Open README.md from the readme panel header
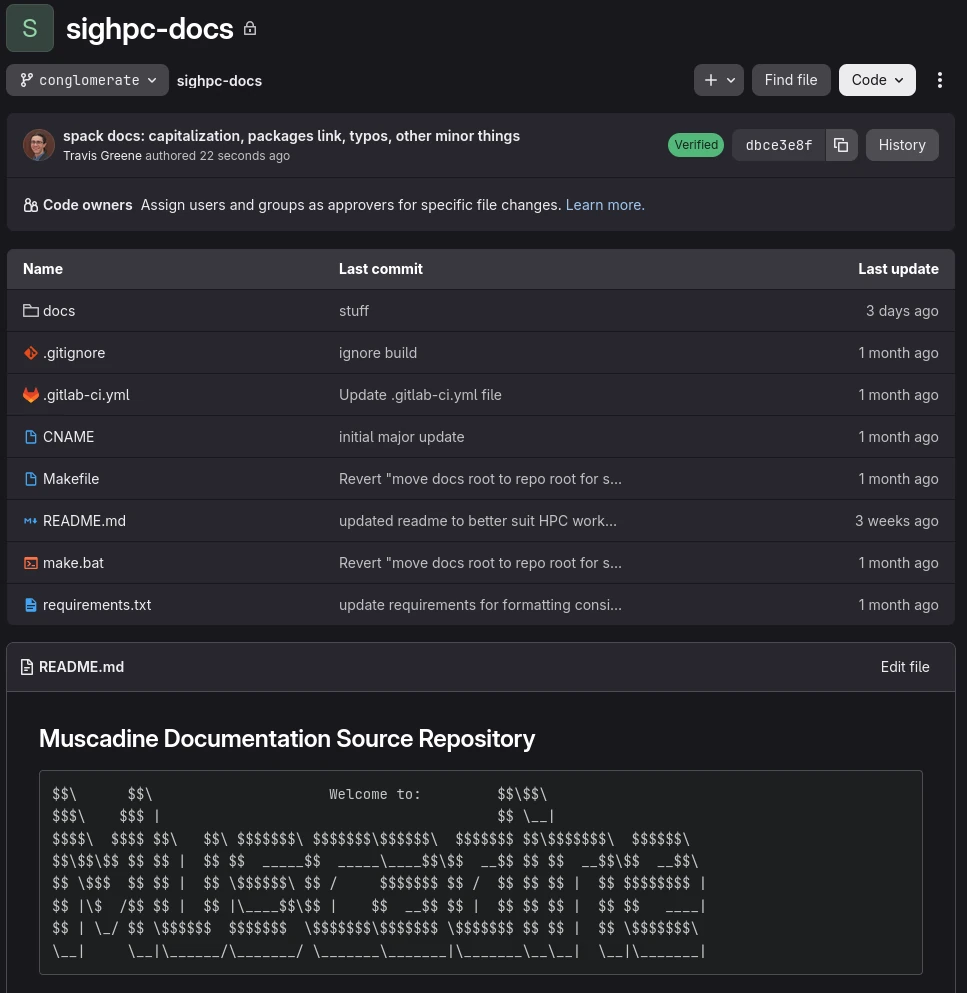Image resolution: width=967 pixels, height=993 pixels. pyautogui.click(x=81, y=667)
